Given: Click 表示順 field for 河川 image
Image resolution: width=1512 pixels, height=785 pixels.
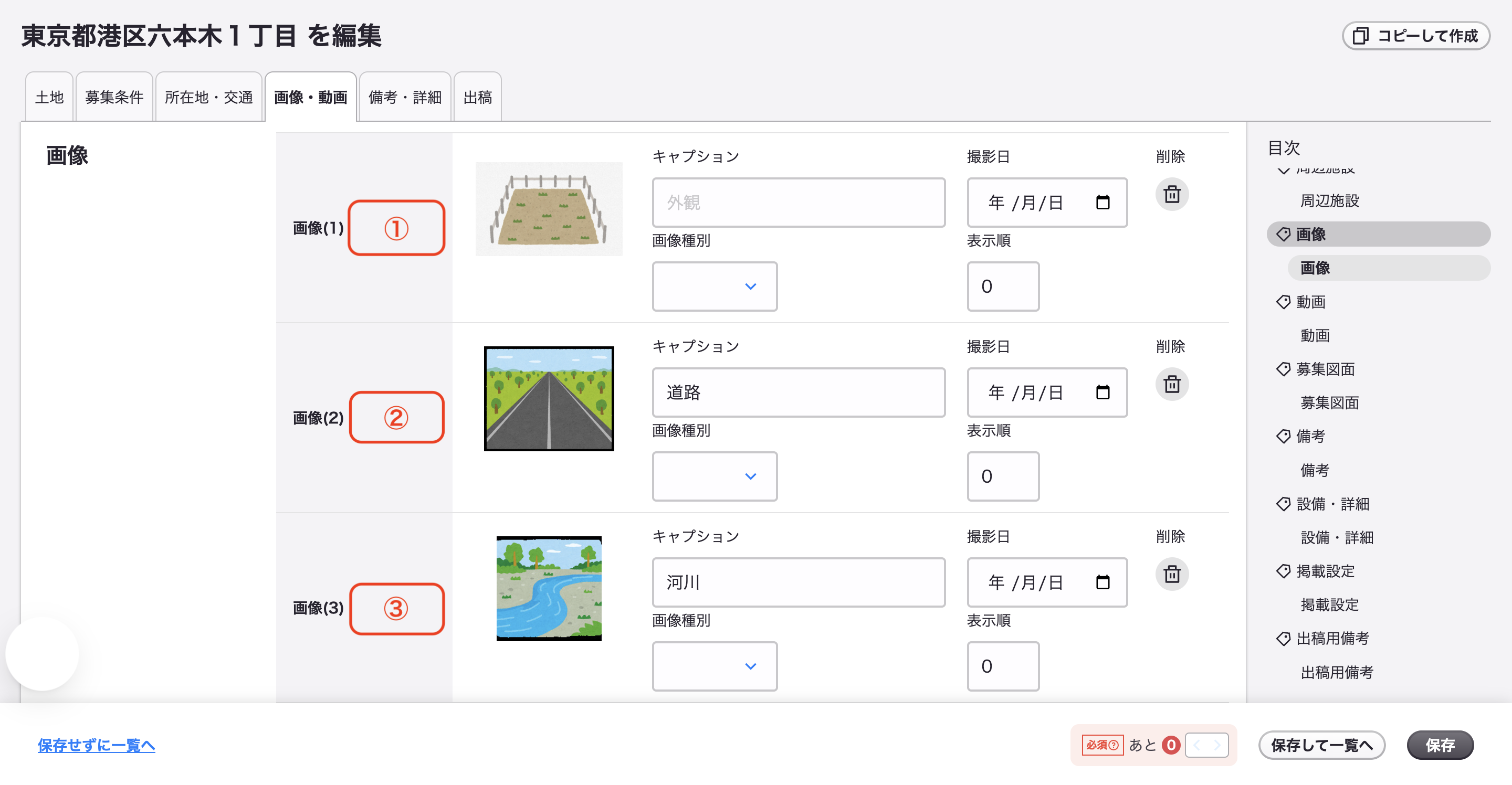Looking at the screenshot, I should click(1003, 666).
